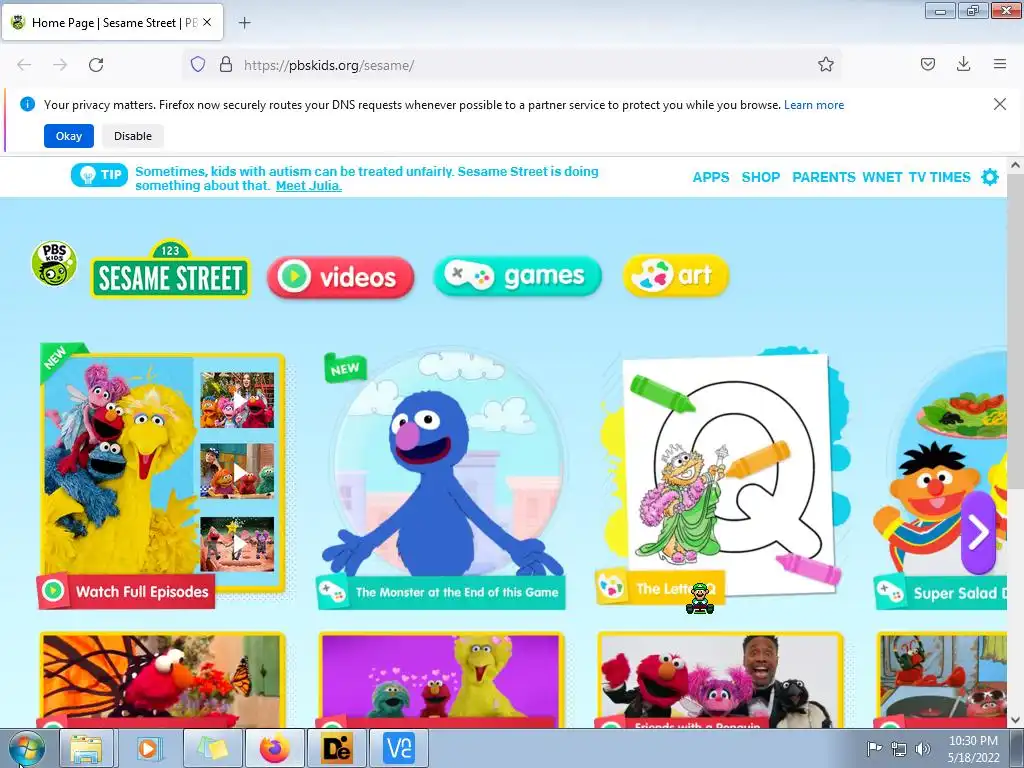Go back to previous page
The width and height of the screenshot is (1024, 768).
[24, 65]
